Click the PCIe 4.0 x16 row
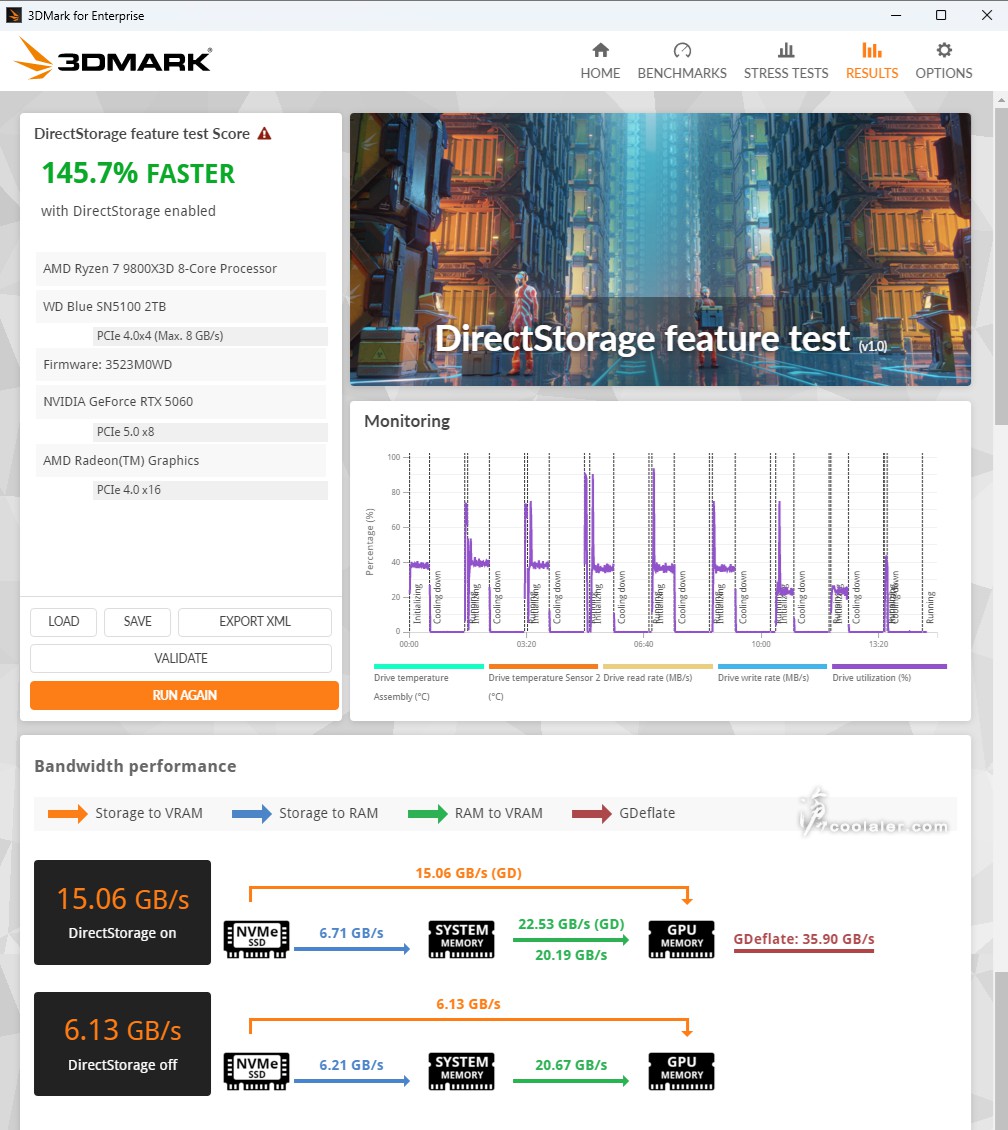Viewport: 1008px width, 1130px height. [x=210, y=490]
